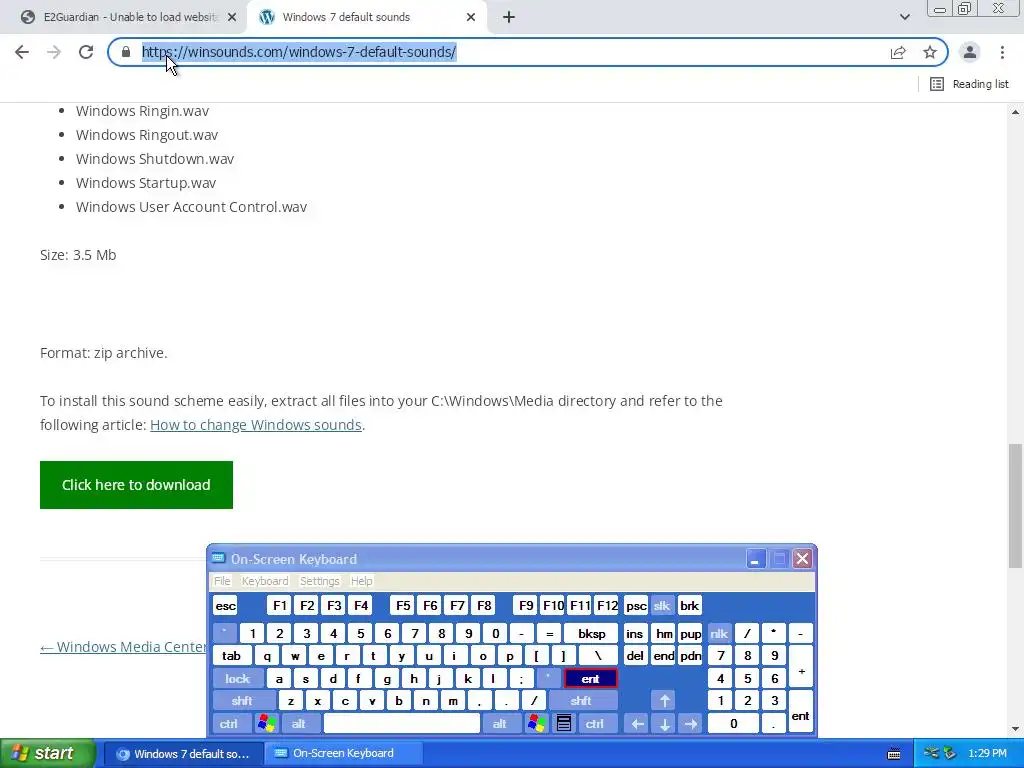
Task: Click the padlock site info icon
Action: 126,52
